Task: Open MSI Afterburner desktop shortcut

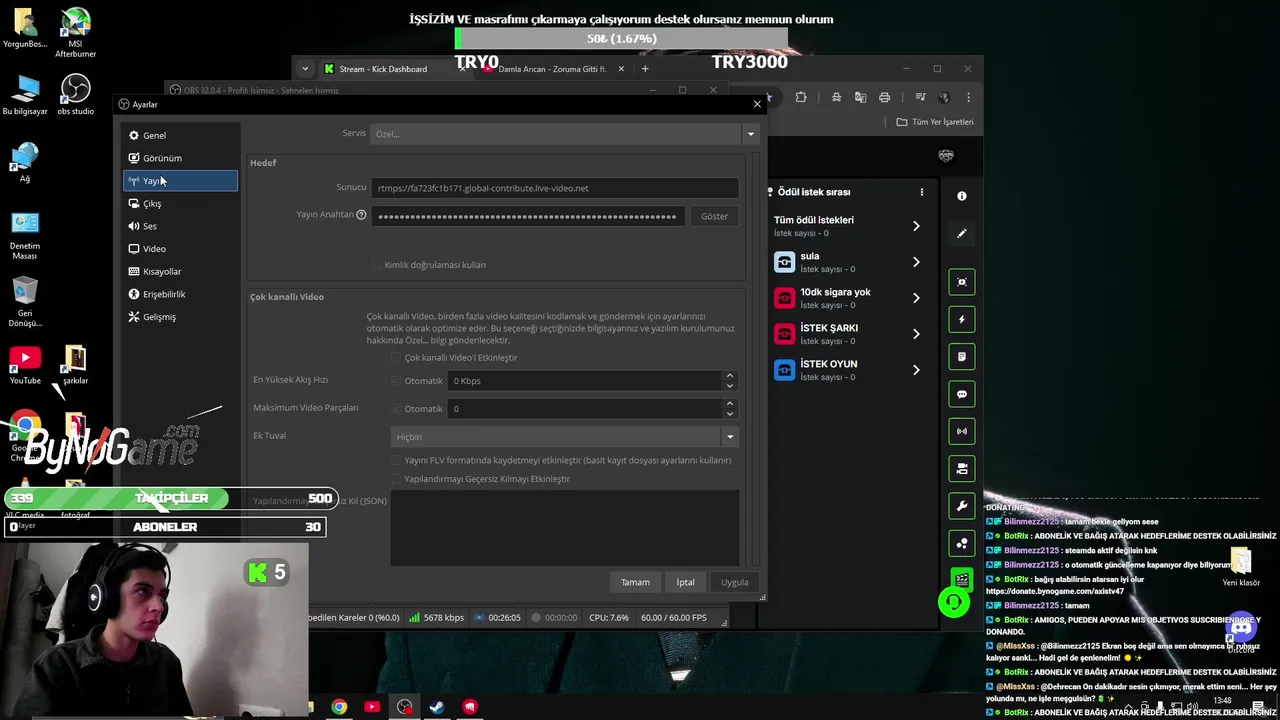Action: point(75,33)
